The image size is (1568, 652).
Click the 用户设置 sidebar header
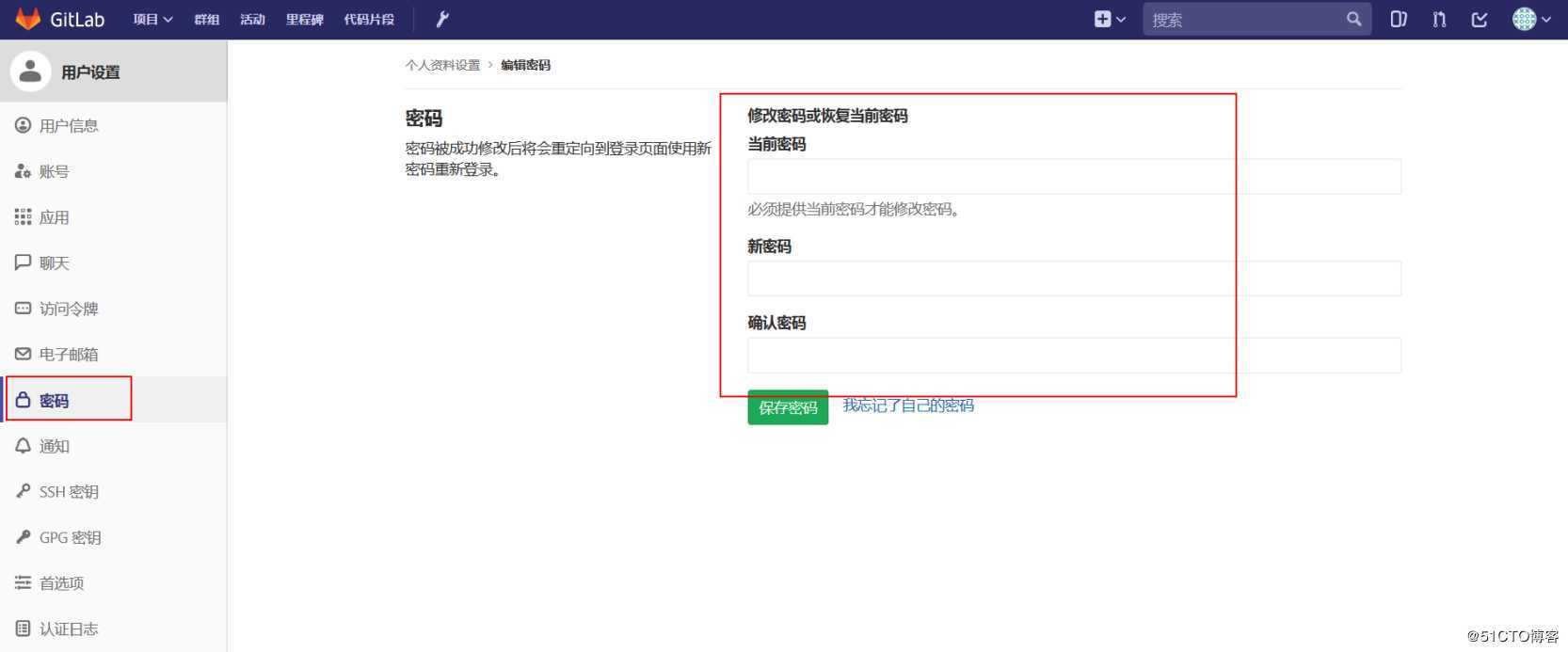coord(113,72)
